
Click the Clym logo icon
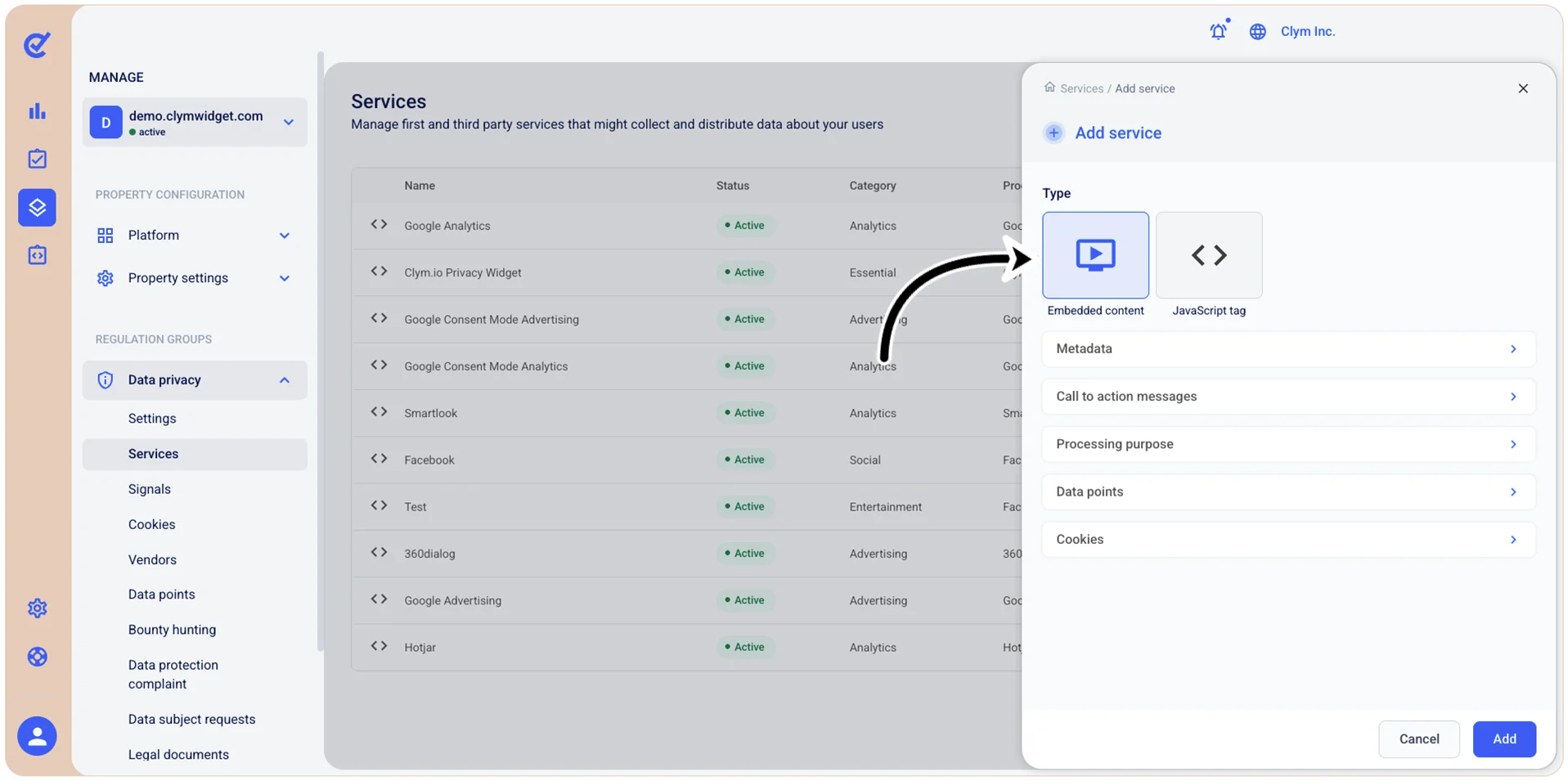[37, 44]
